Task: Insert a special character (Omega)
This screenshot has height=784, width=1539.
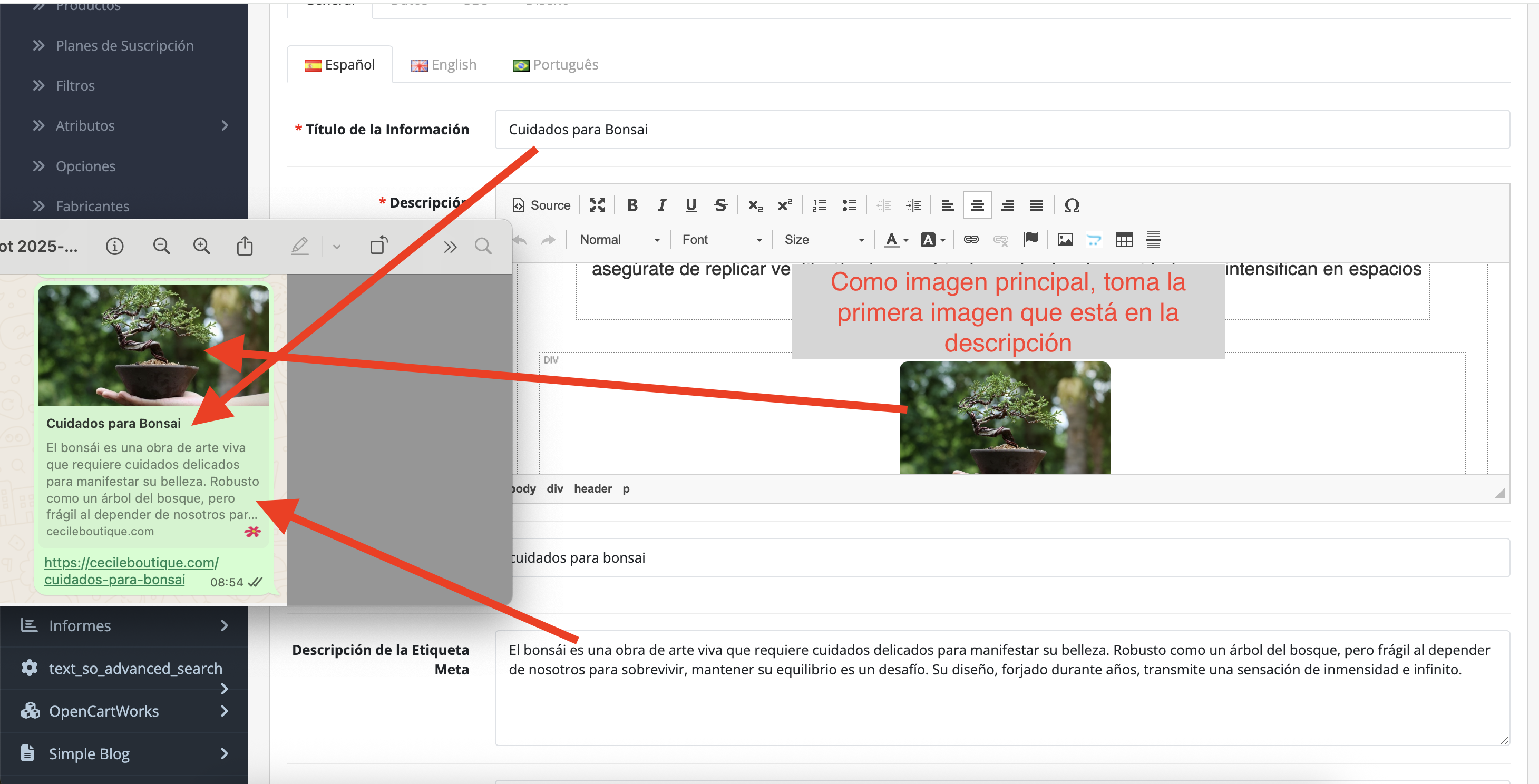Action: [1071, 205]
